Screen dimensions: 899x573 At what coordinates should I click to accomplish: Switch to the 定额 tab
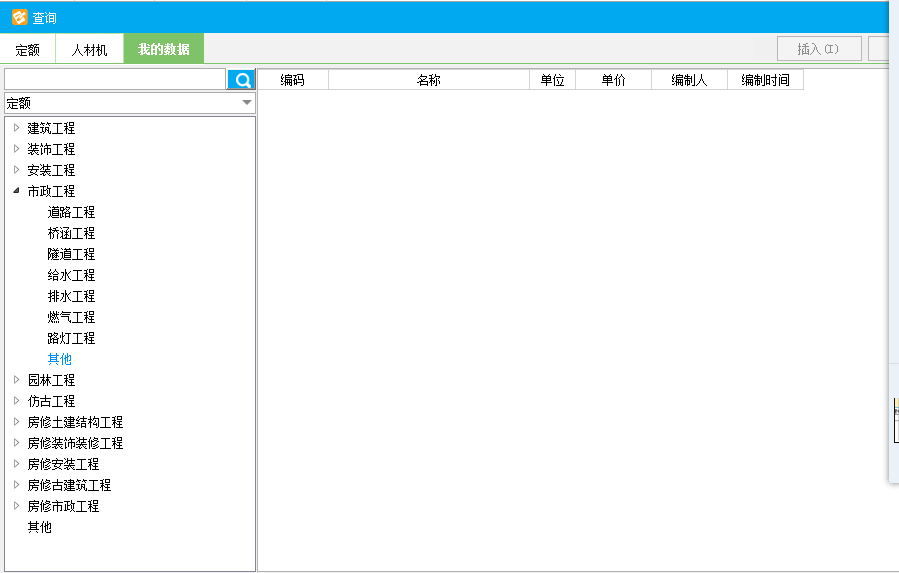28,50
